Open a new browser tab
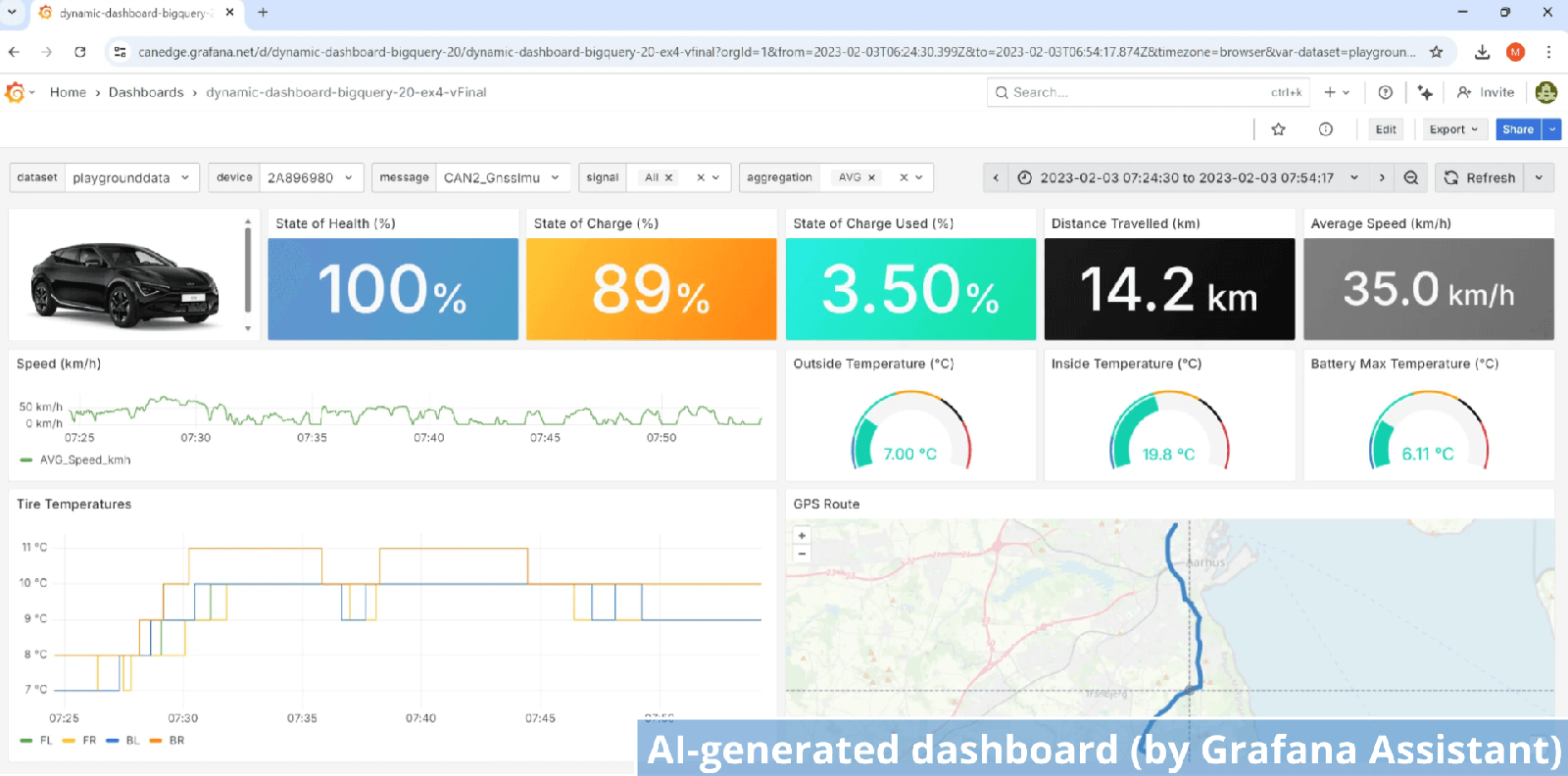Screen dimensions: 1568x776 263,13
